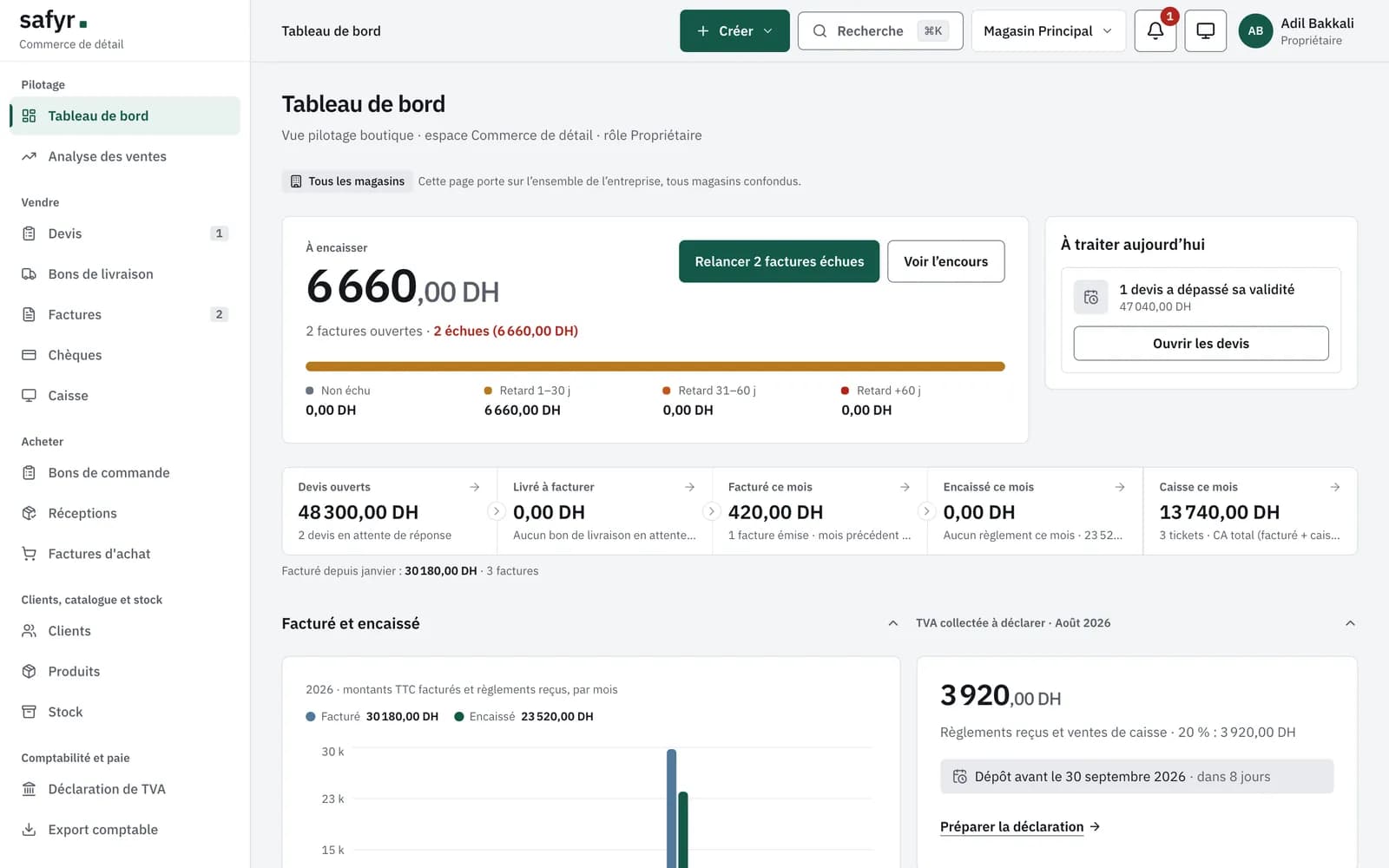Viewport: 1389px width, 868px height.
Task: Open the notifications bell
Action: click(1155, 31)
